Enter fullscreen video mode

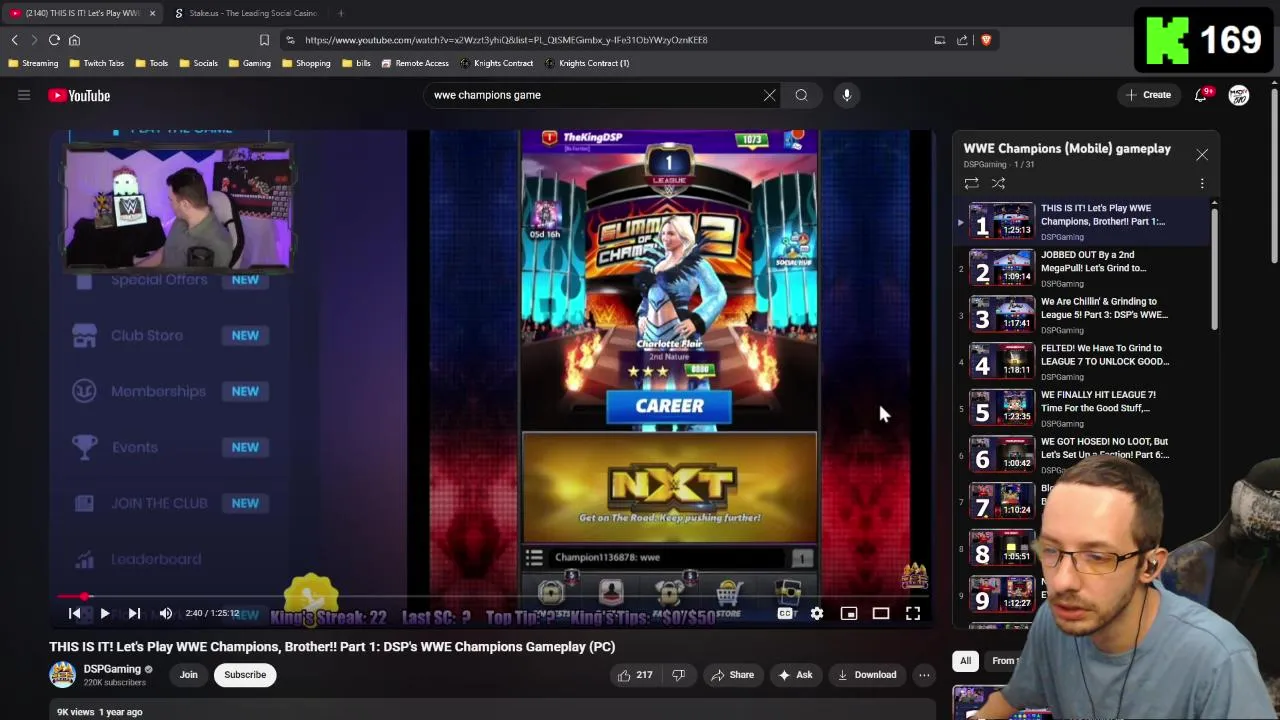tap(913, 613)
